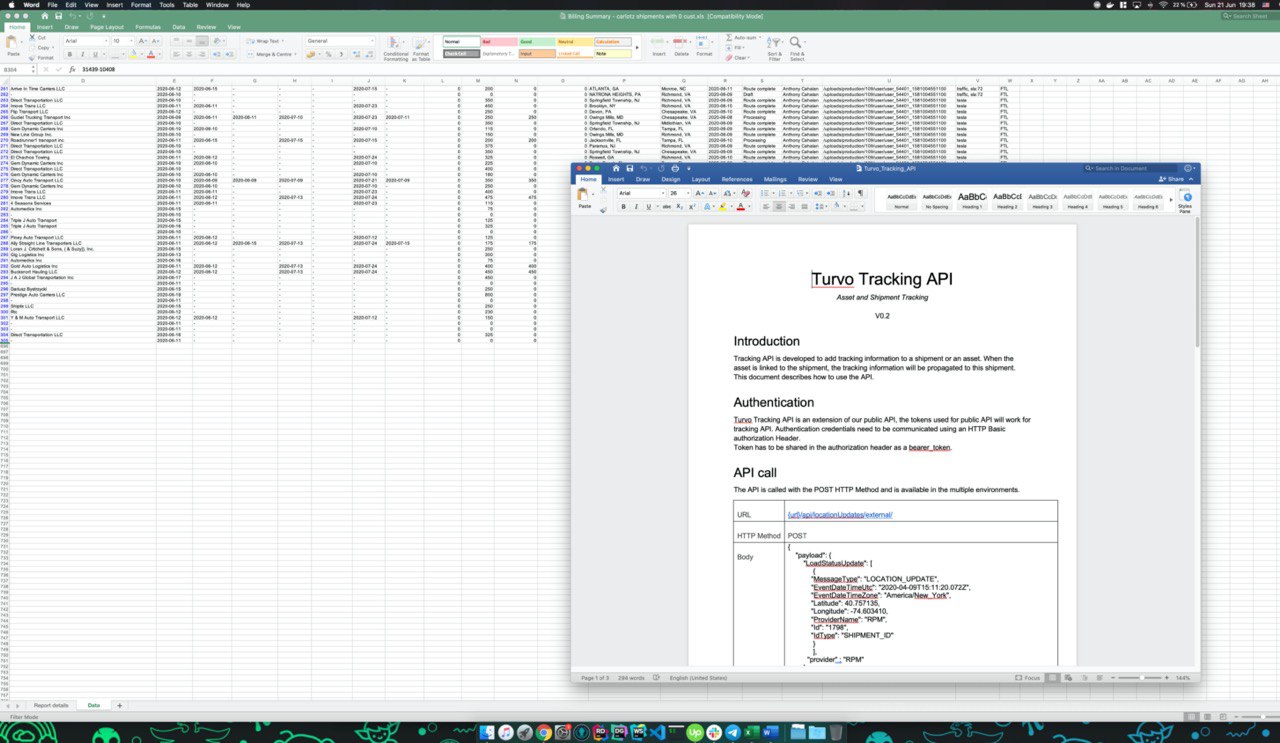Click Bold in the Excel ribbon
The image size is (1280, 743).
click(x=70, y=54)
